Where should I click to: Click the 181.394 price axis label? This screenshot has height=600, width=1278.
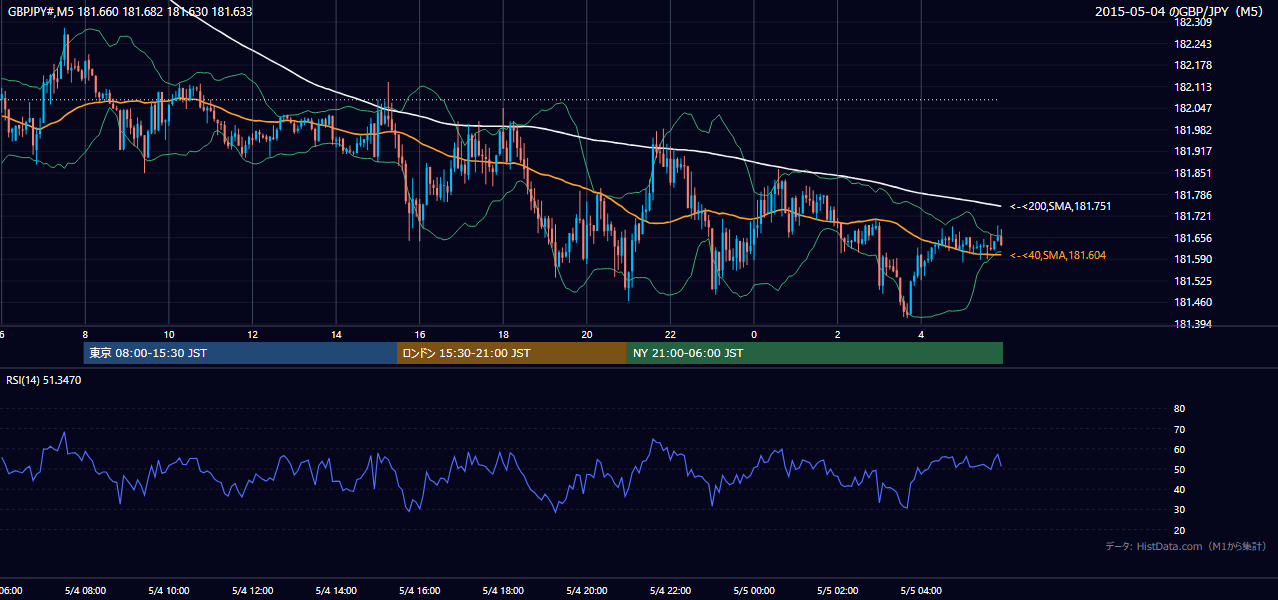(x=1193, y=324)
